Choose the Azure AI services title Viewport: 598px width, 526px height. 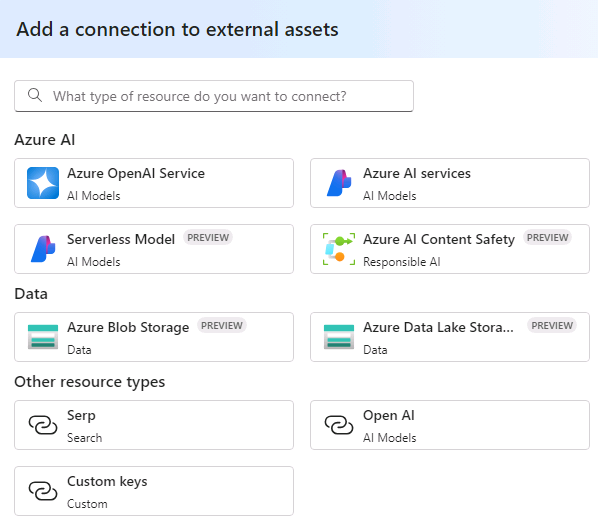point(416,174)
